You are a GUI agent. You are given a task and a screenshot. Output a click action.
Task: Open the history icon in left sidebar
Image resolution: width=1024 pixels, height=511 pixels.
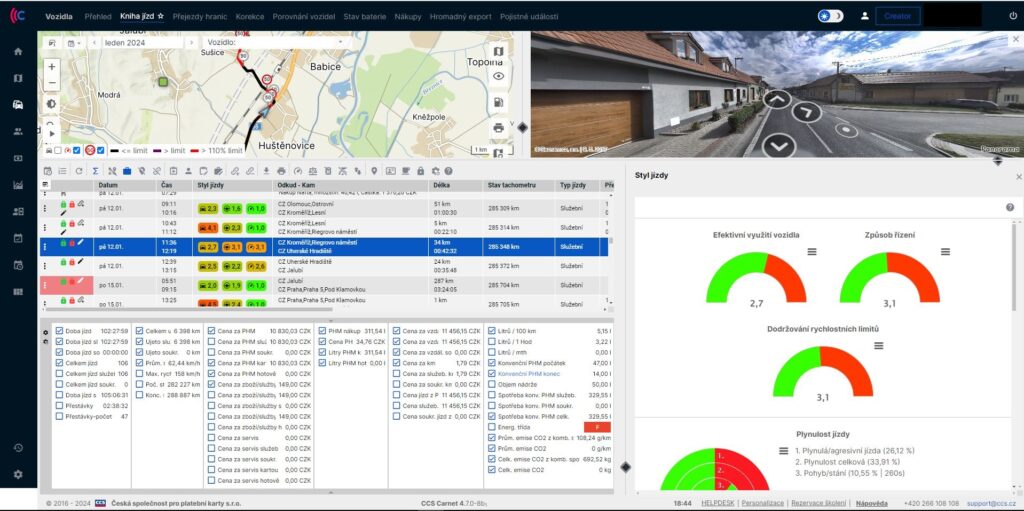18,448
